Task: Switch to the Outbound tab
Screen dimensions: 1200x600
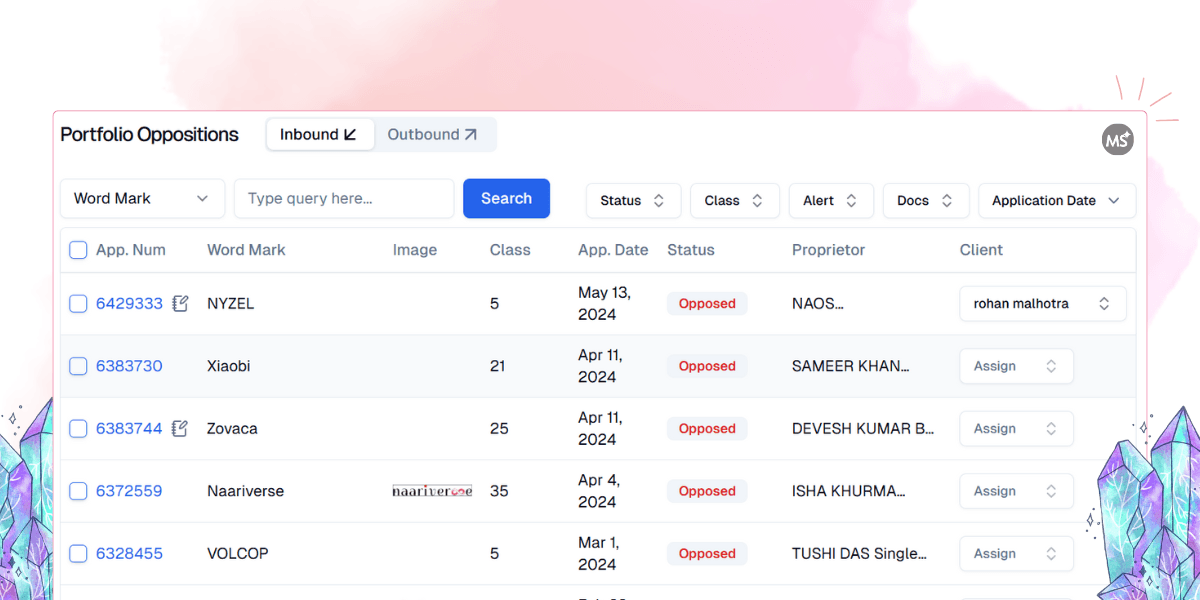Action: 432,135
